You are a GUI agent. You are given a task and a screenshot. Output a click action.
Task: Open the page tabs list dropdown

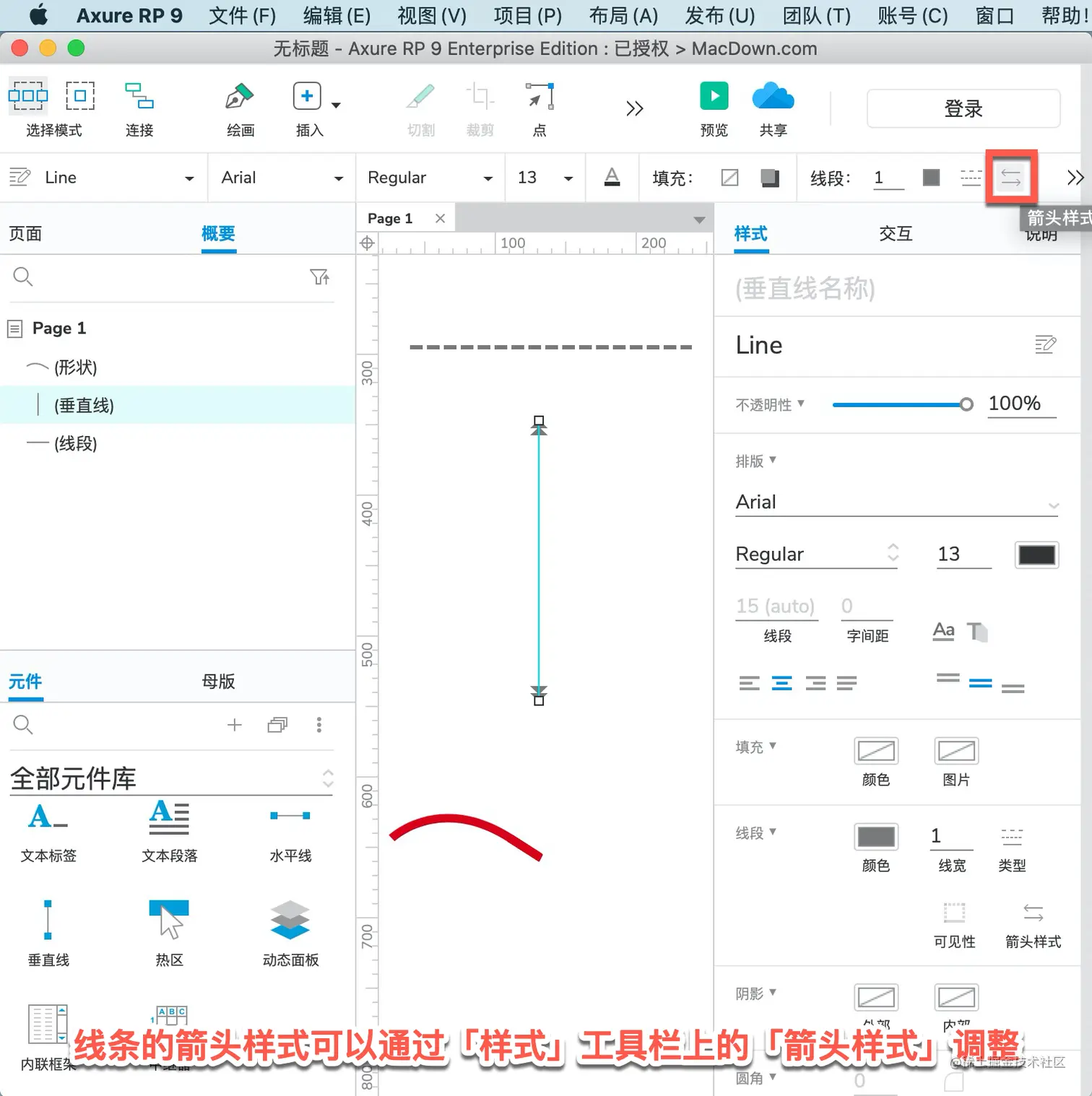[x=699, y=219]
